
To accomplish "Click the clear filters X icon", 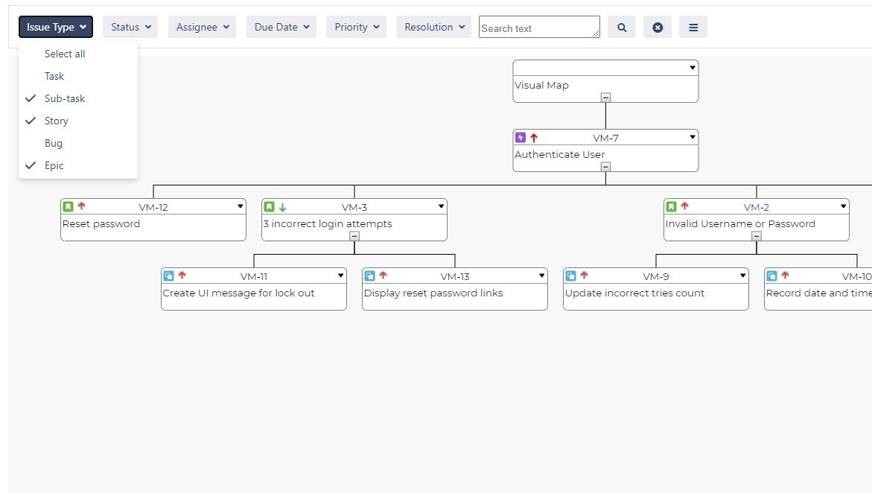I will (x=657, y=28).
